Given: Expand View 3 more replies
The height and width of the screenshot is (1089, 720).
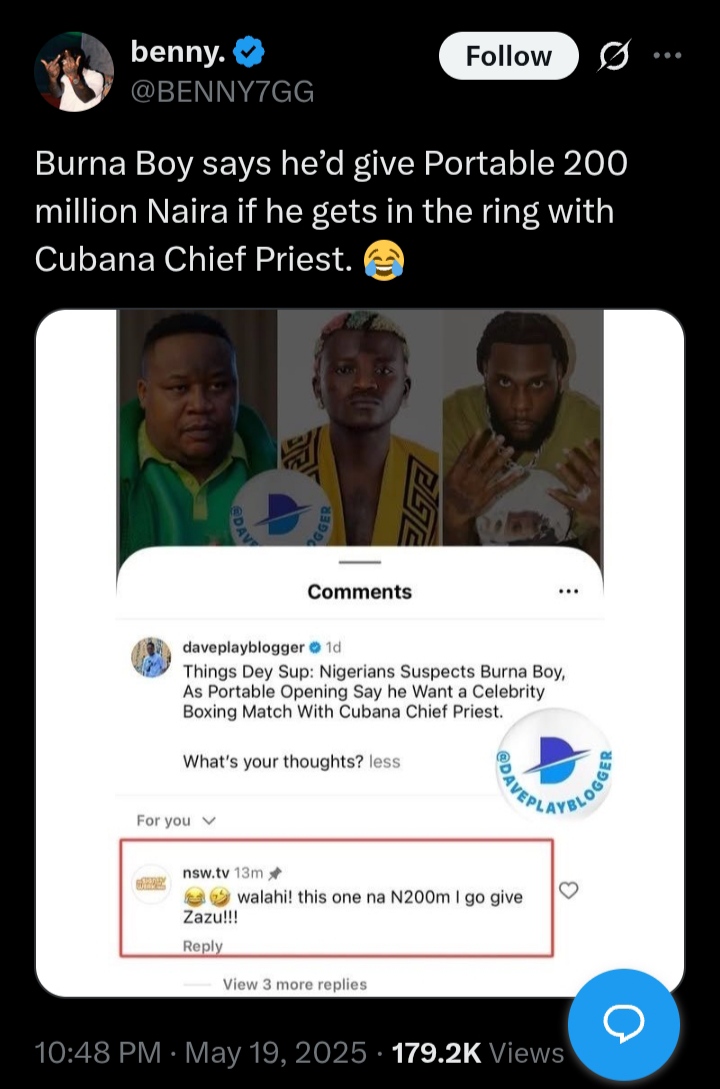Looking at the screenshot, I should (x=294, y=984).
